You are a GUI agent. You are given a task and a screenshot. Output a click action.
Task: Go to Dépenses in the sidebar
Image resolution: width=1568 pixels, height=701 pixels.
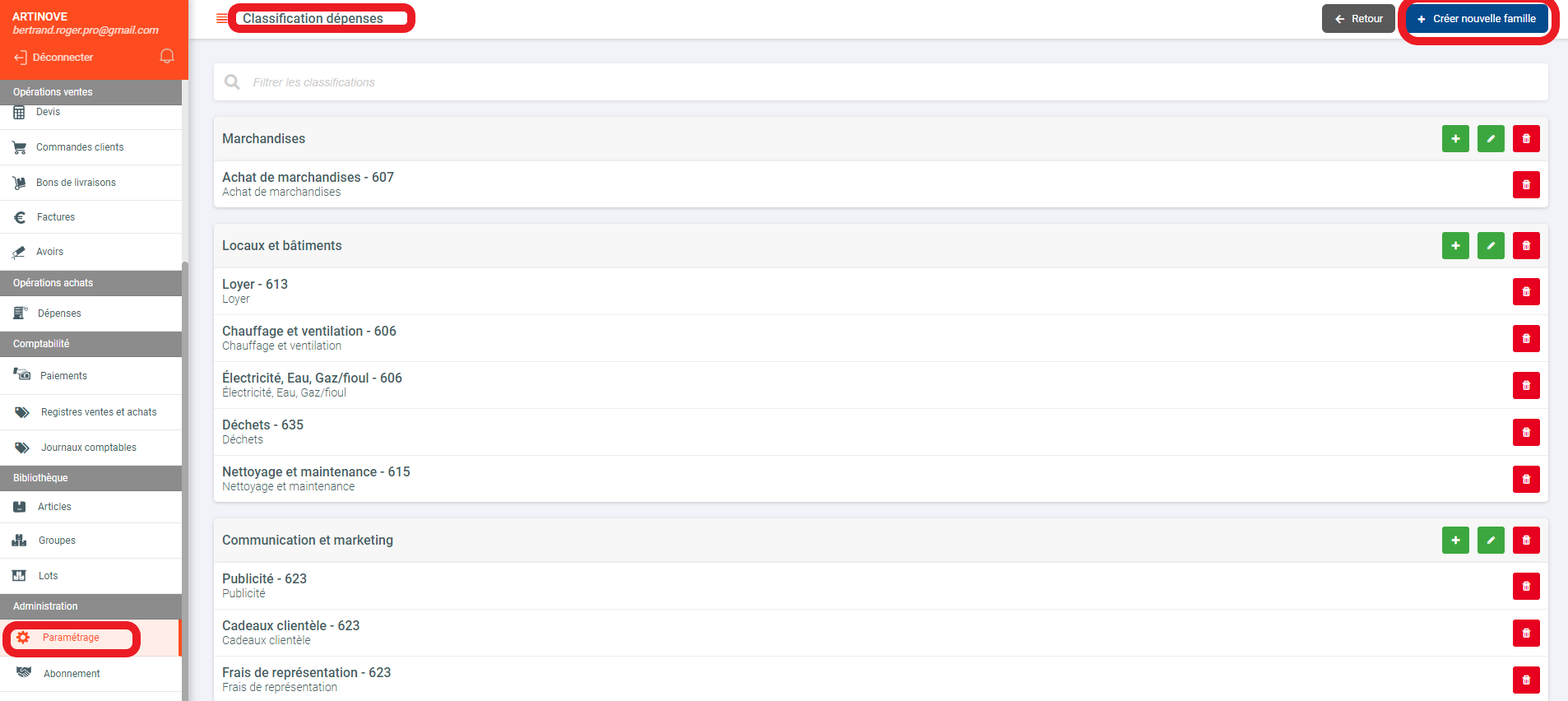point(59,313)
